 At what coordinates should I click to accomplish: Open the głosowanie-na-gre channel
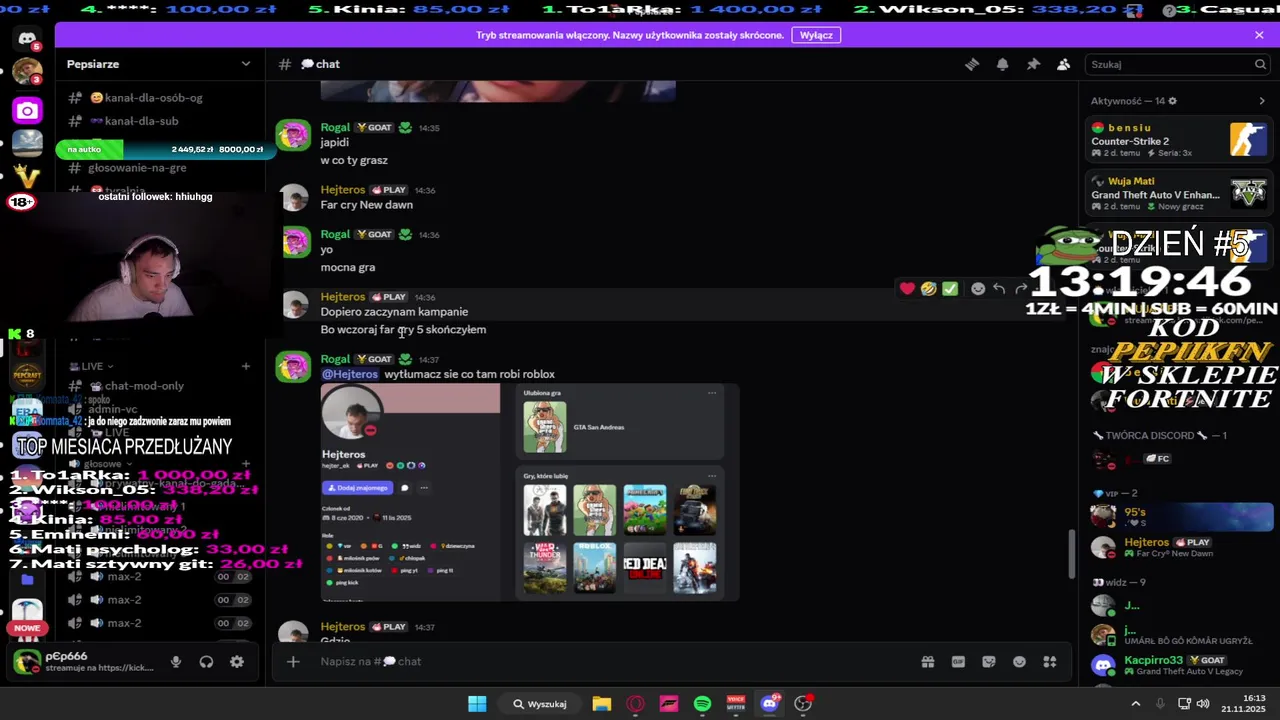coord(137,168)
